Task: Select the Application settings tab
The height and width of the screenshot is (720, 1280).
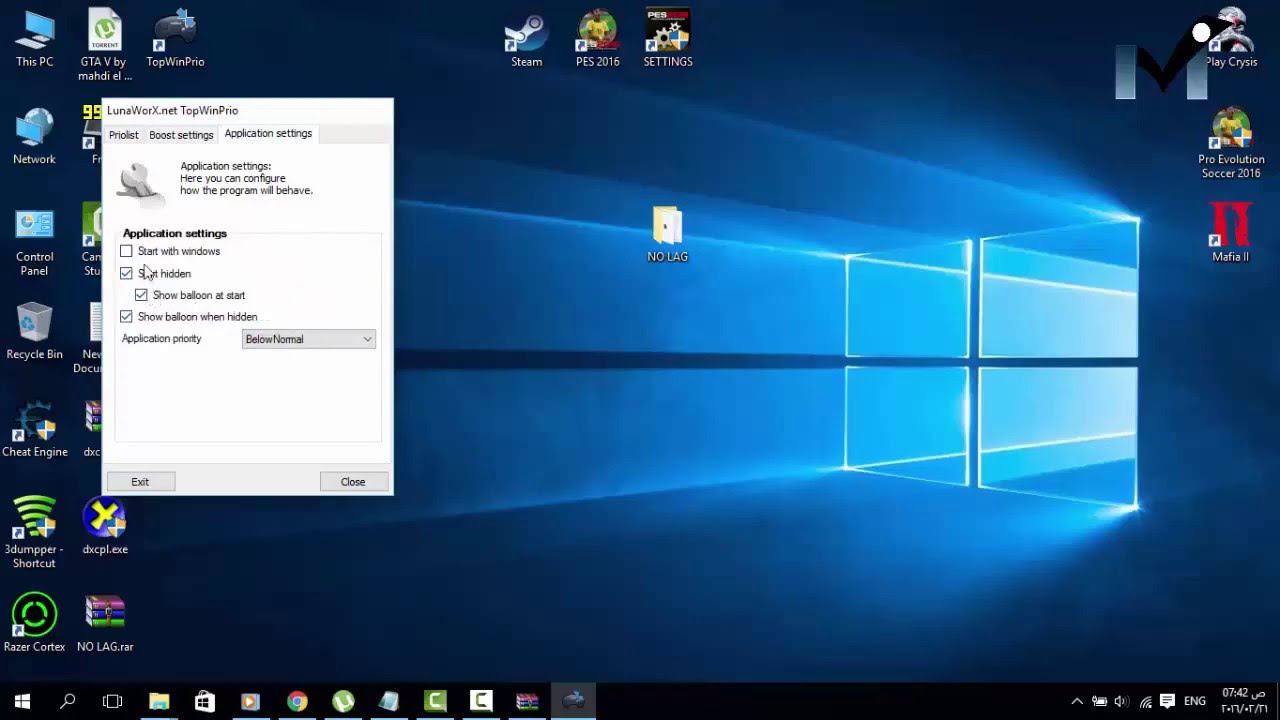Action: coord(268,133)
